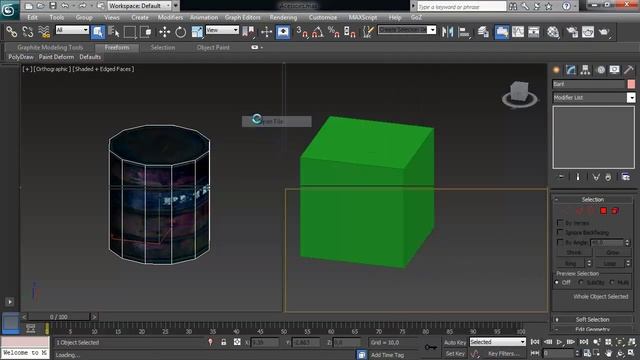Click the Set Key button
The image size is (640, 360).
455,353
